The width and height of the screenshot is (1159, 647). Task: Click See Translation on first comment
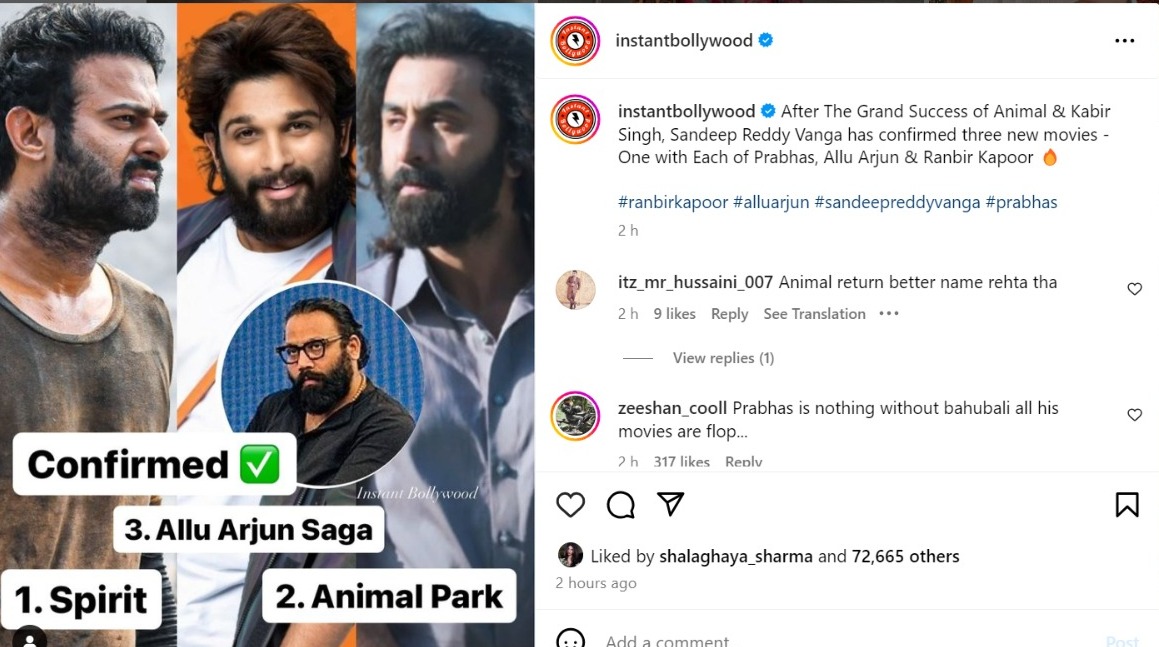point(814,314)
